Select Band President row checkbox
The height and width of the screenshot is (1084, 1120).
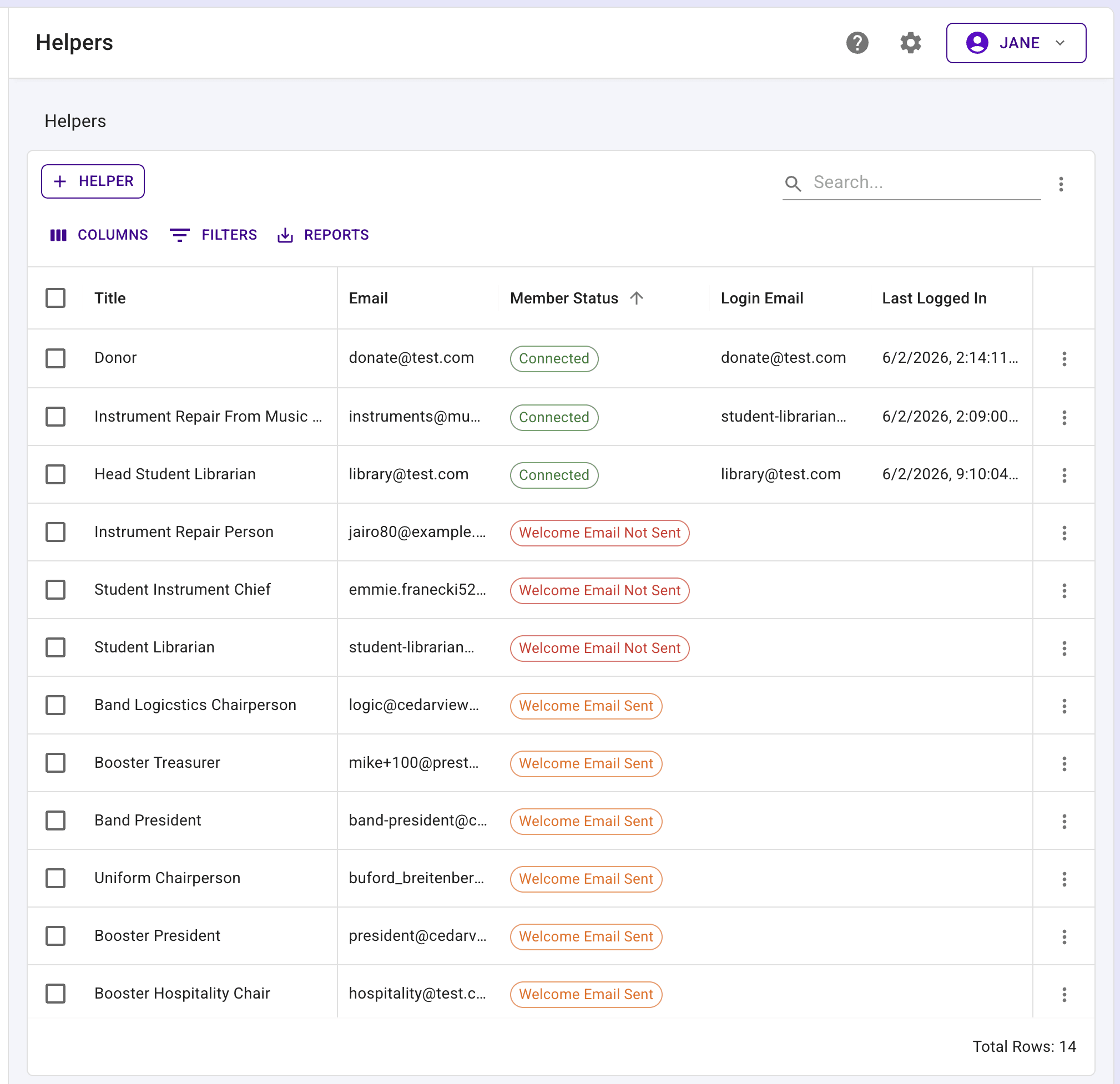coord(56,820)
